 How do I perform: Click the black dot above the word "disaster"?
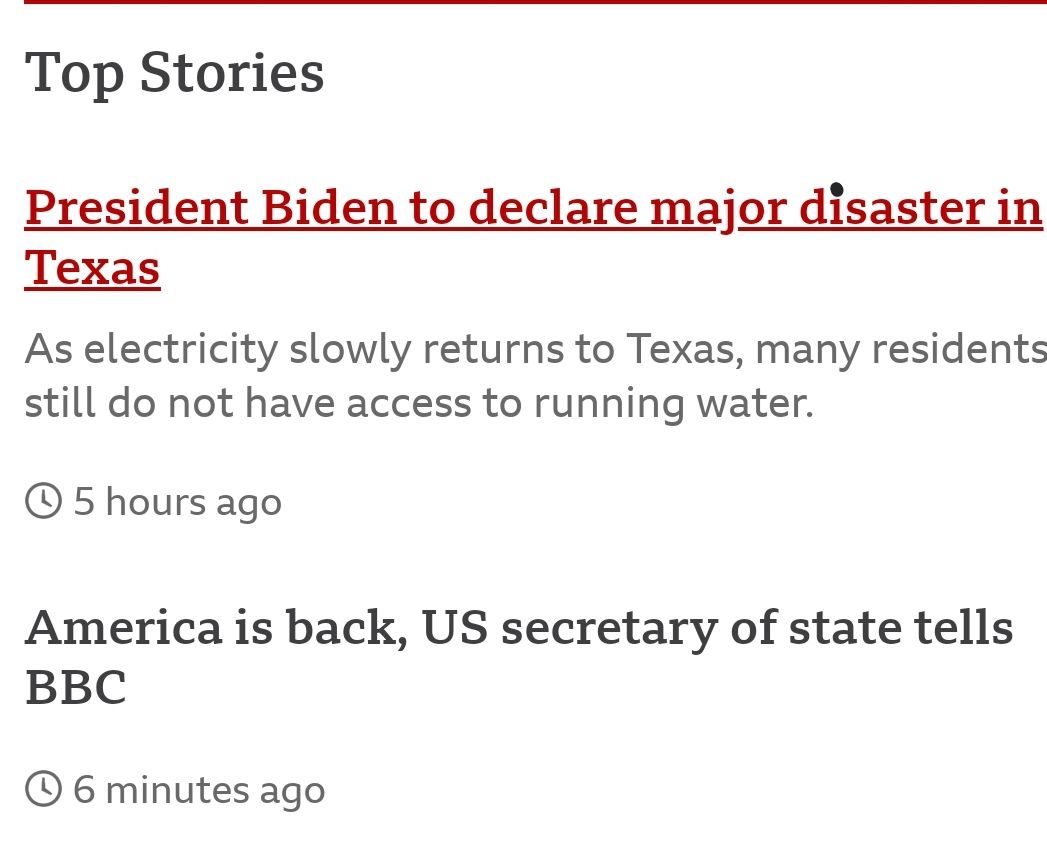pyautogui.click(x=836, y=189)
